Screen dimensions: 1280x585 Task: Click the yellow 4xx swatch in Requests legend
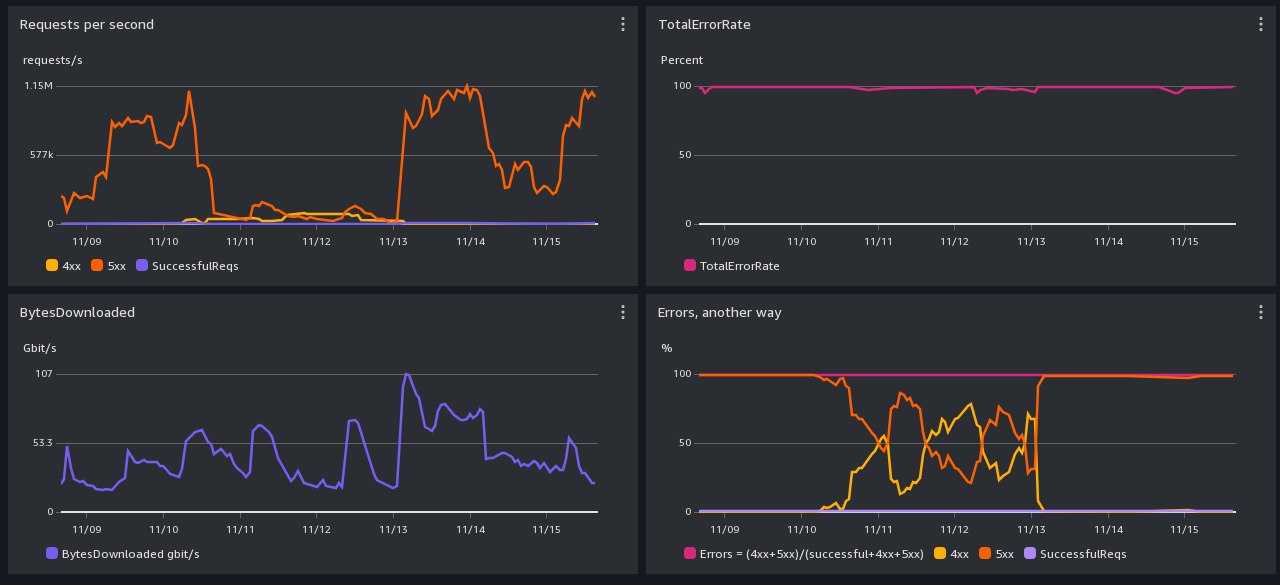(52, 266)
